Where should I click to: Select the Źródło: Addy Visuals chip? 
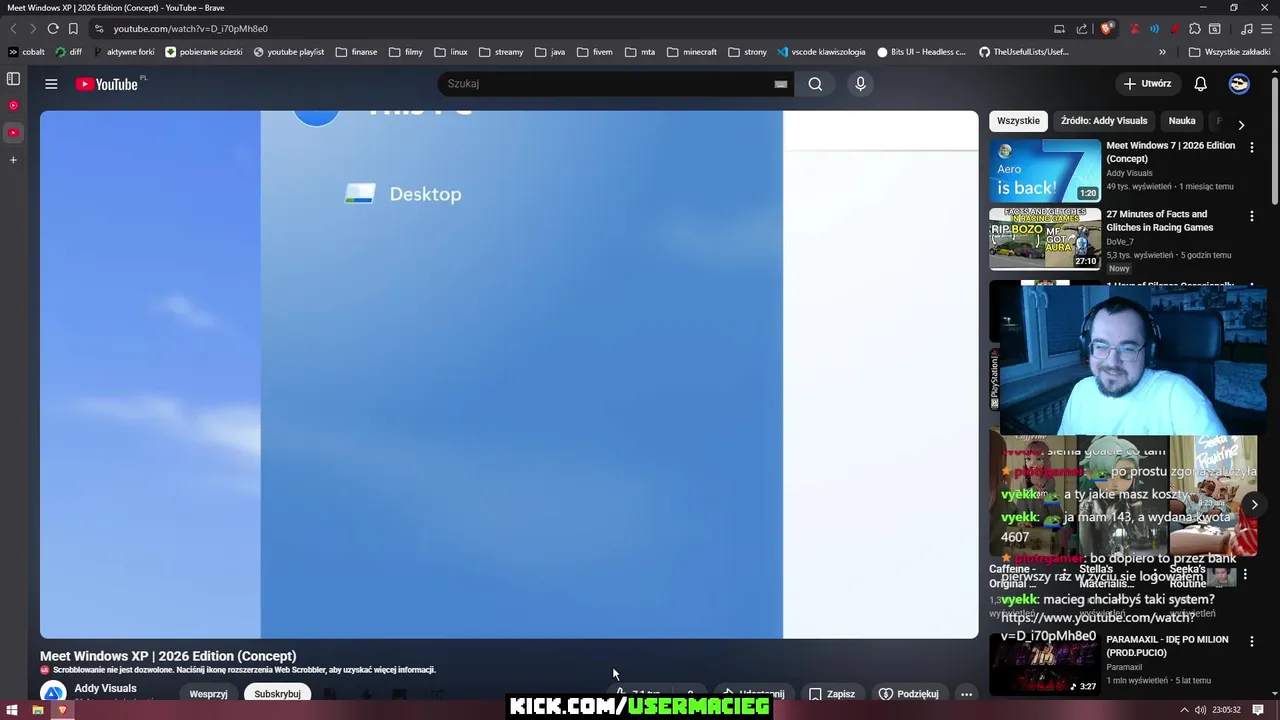tap(1104, 121)
